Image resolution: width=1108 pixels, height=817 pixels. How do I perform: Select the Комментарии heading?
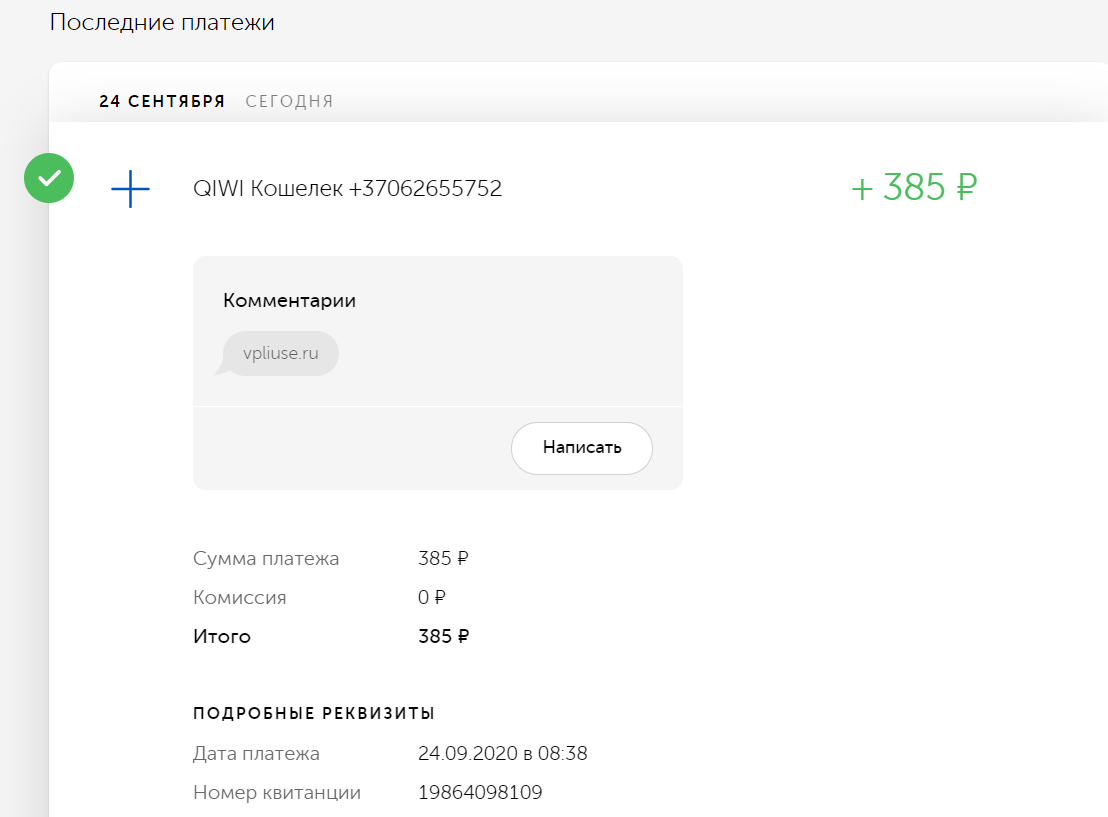tap(290, 300)
